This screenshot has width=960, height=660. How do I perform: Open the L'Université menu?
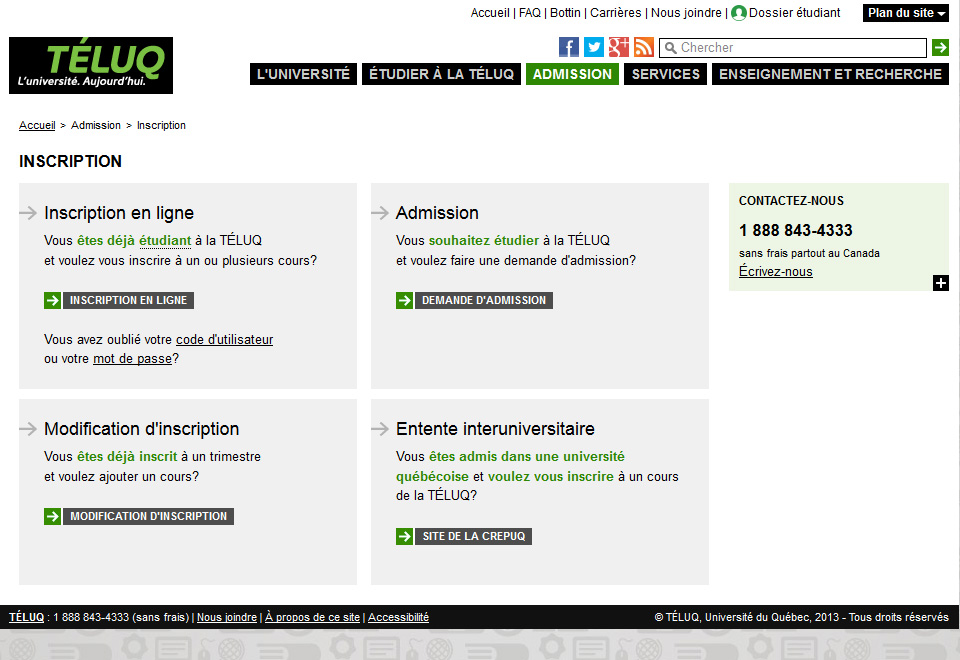tap(303, 74)
